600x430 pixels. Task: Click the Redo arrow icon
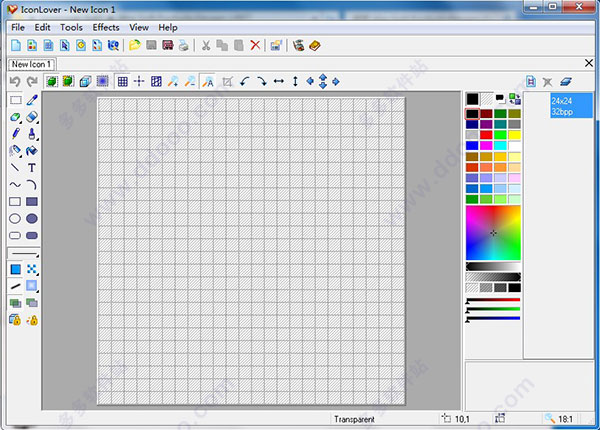coord(32,81)
